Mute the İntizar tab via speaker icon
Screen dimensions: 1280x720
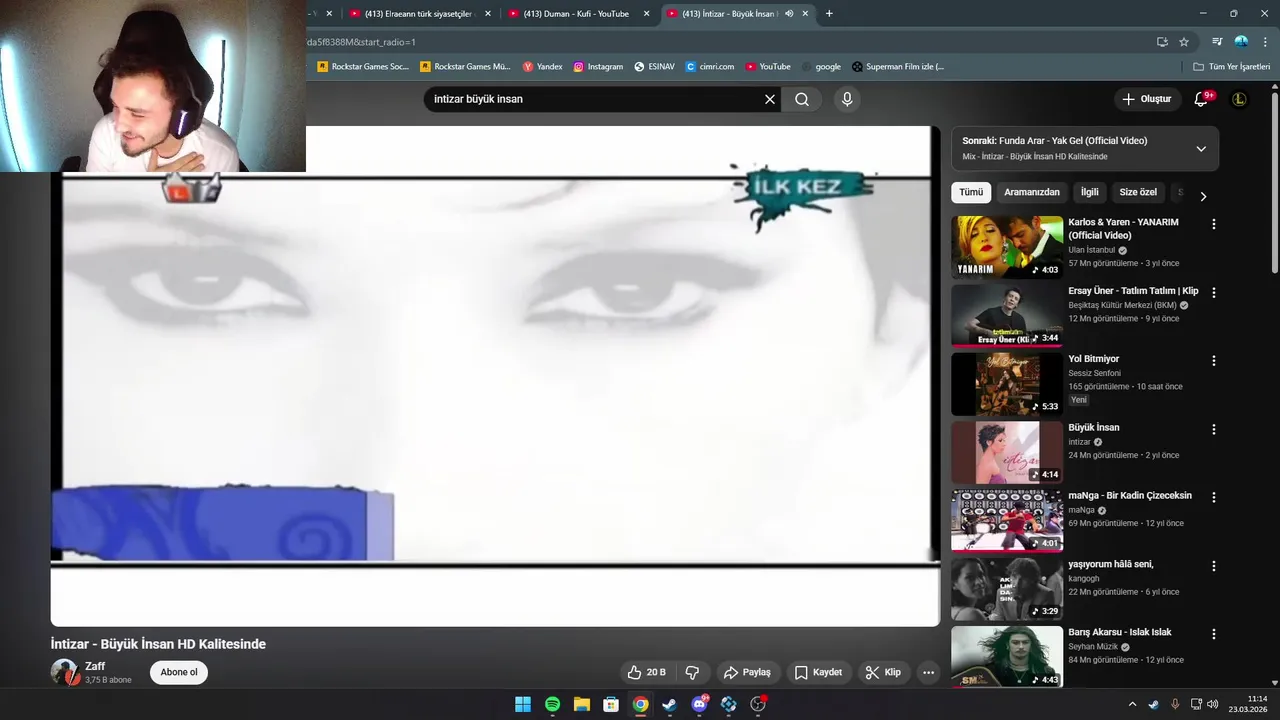click(x=789, y=14)
